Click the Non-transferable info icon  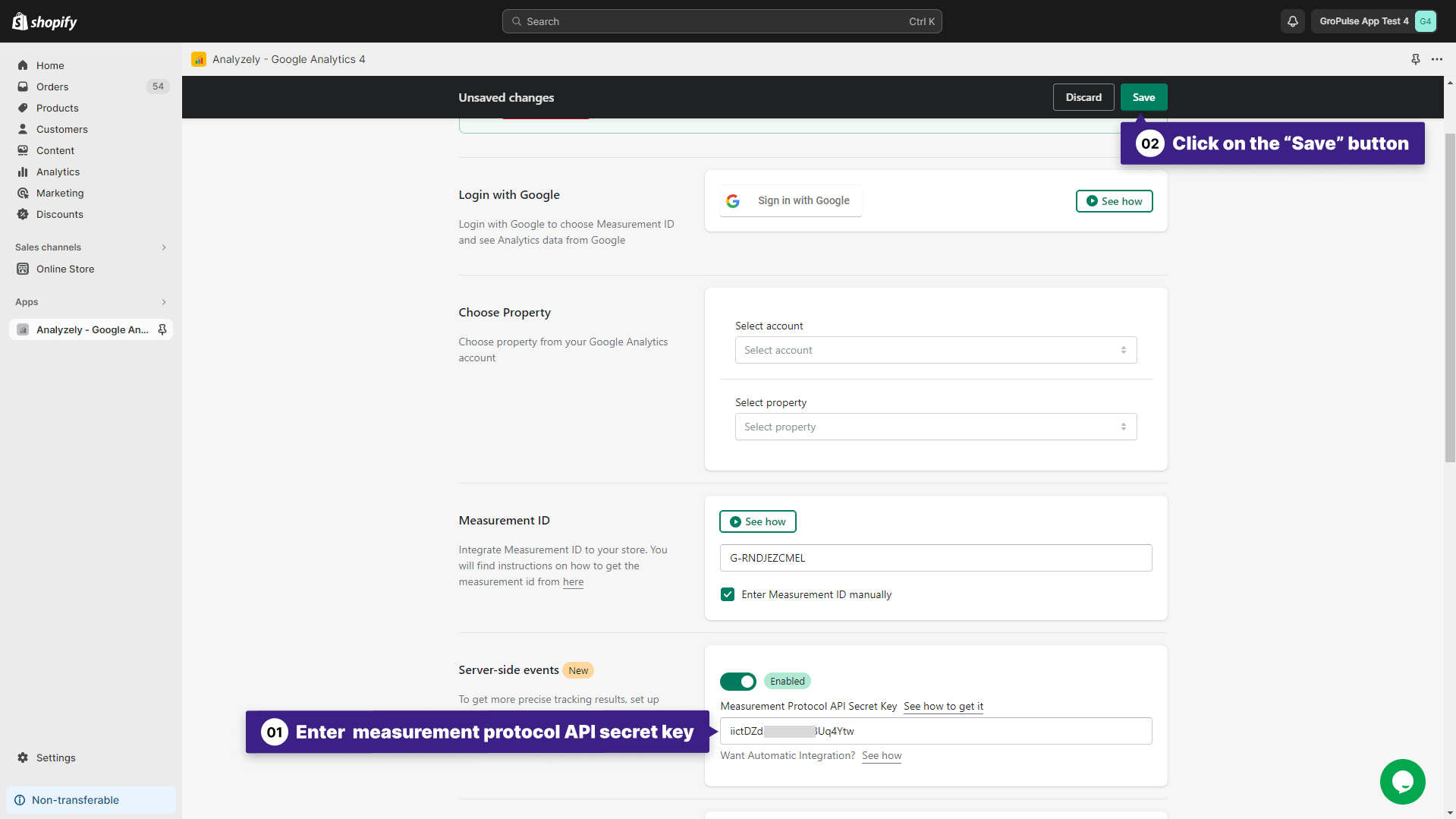(x=20, y=800)
